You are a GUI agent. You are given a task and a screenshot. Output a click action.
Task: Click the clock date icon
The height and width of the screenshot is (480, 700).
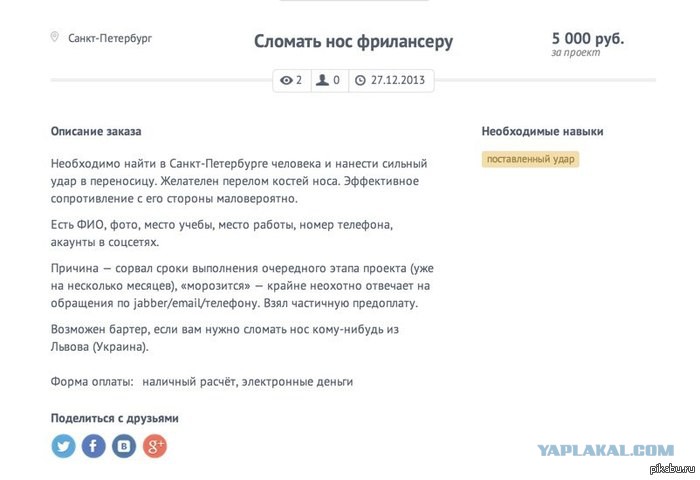tap(360, 80)
